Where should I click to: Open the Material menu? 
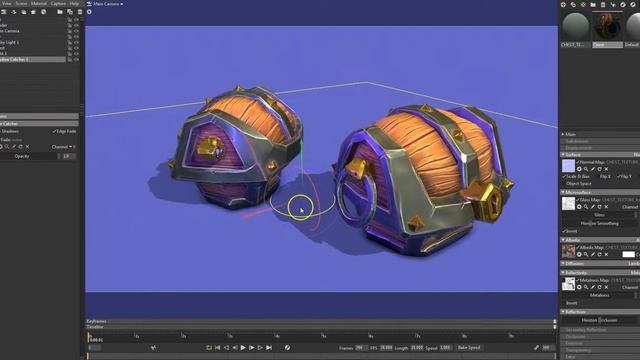[39, 3]
